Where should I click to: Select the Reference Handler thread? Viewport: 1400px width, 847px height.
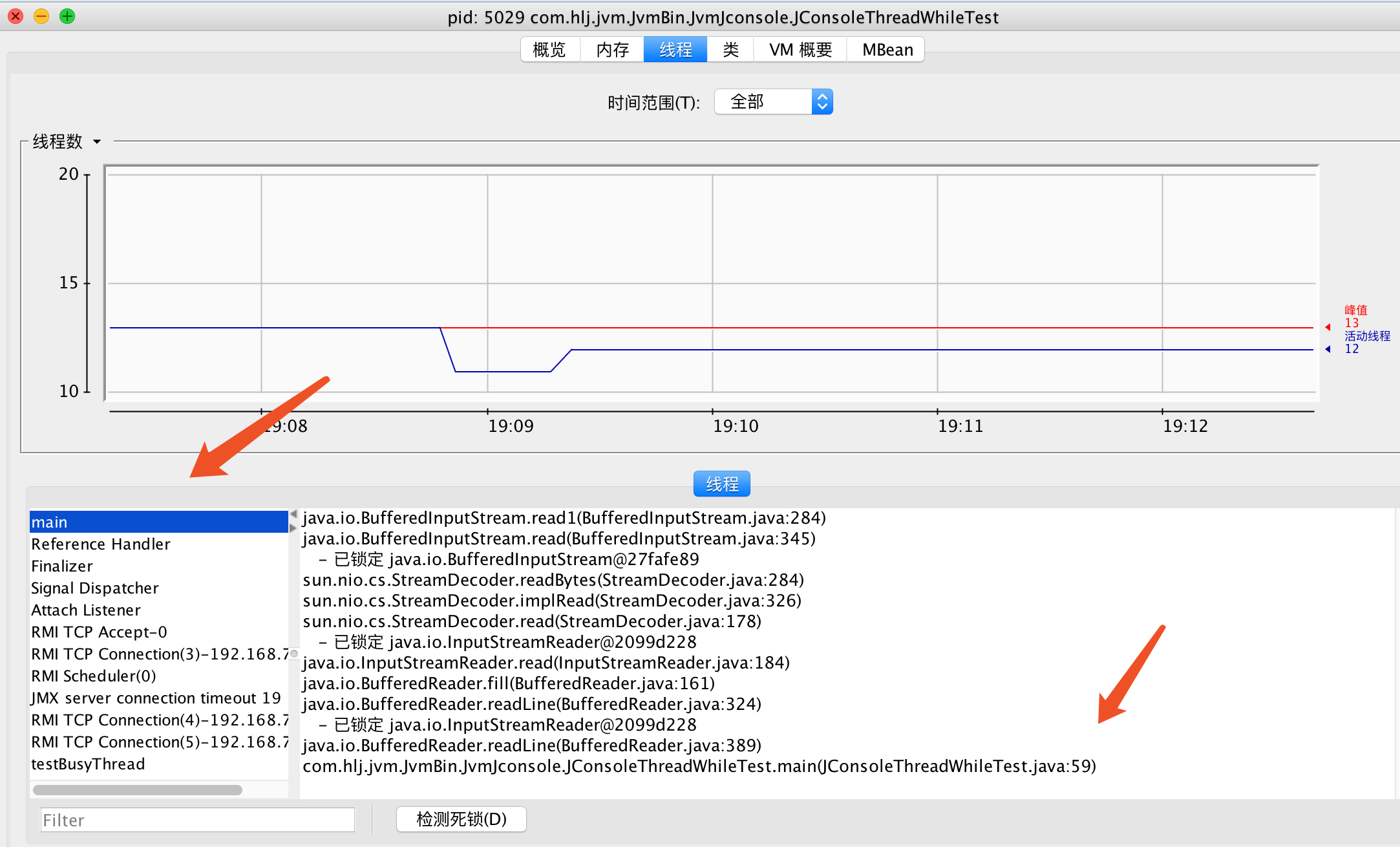[x=101, y=544]
